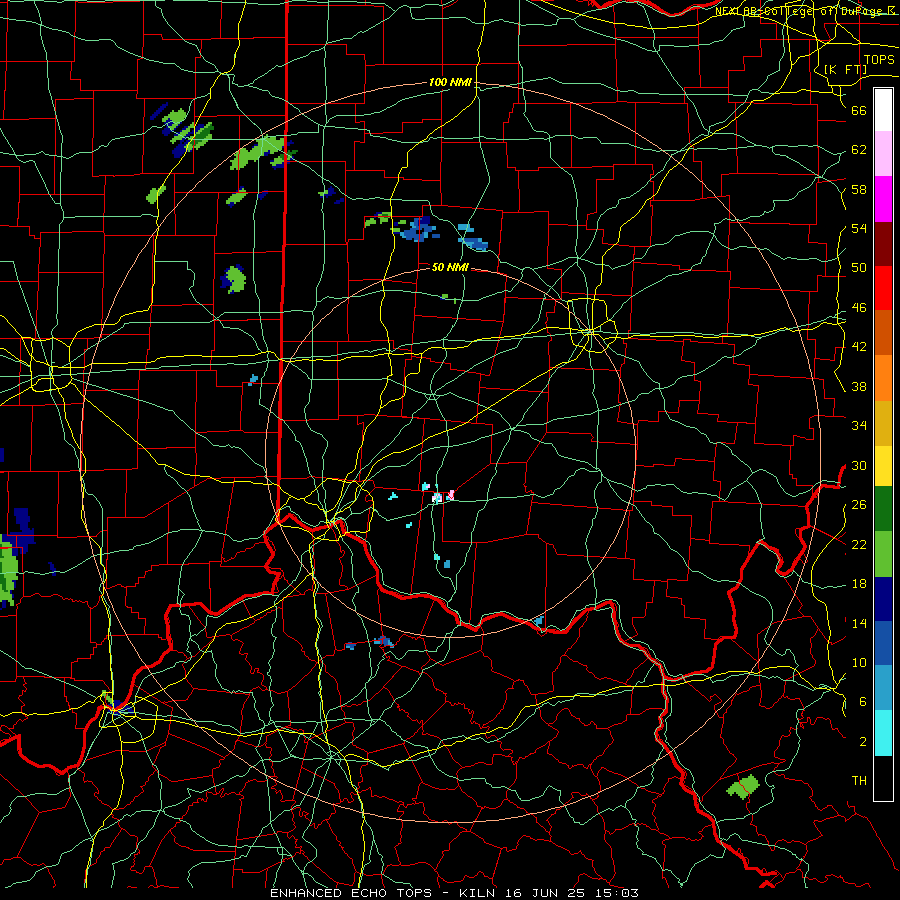Viewport: 900px width, 900px height.
Task: Click the 34 legend value
Action: click(x=859, y=426)
